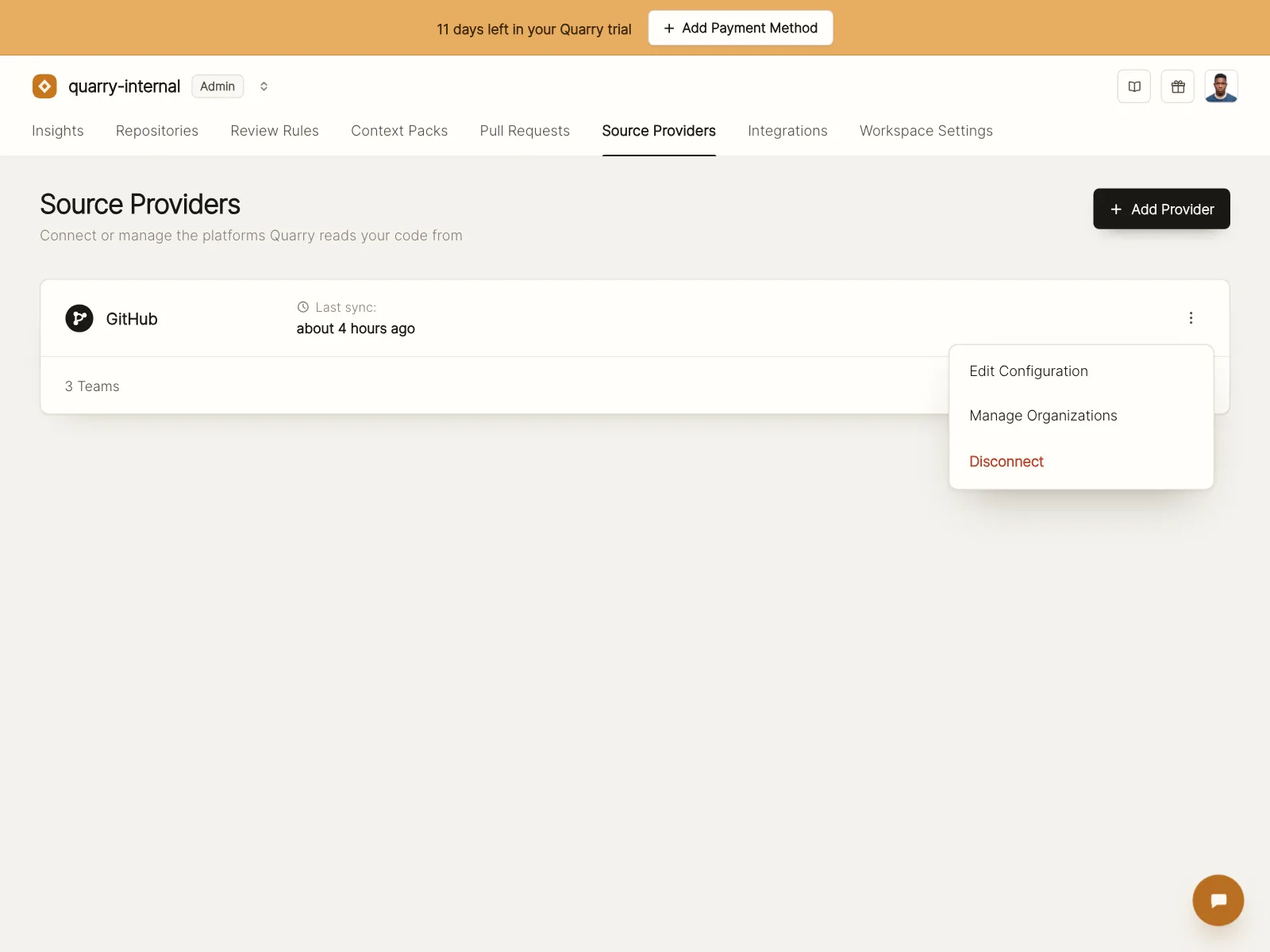The image size is (1270, 952).
Task: Click the 3 Teams text
Action: tap(92, 386)
